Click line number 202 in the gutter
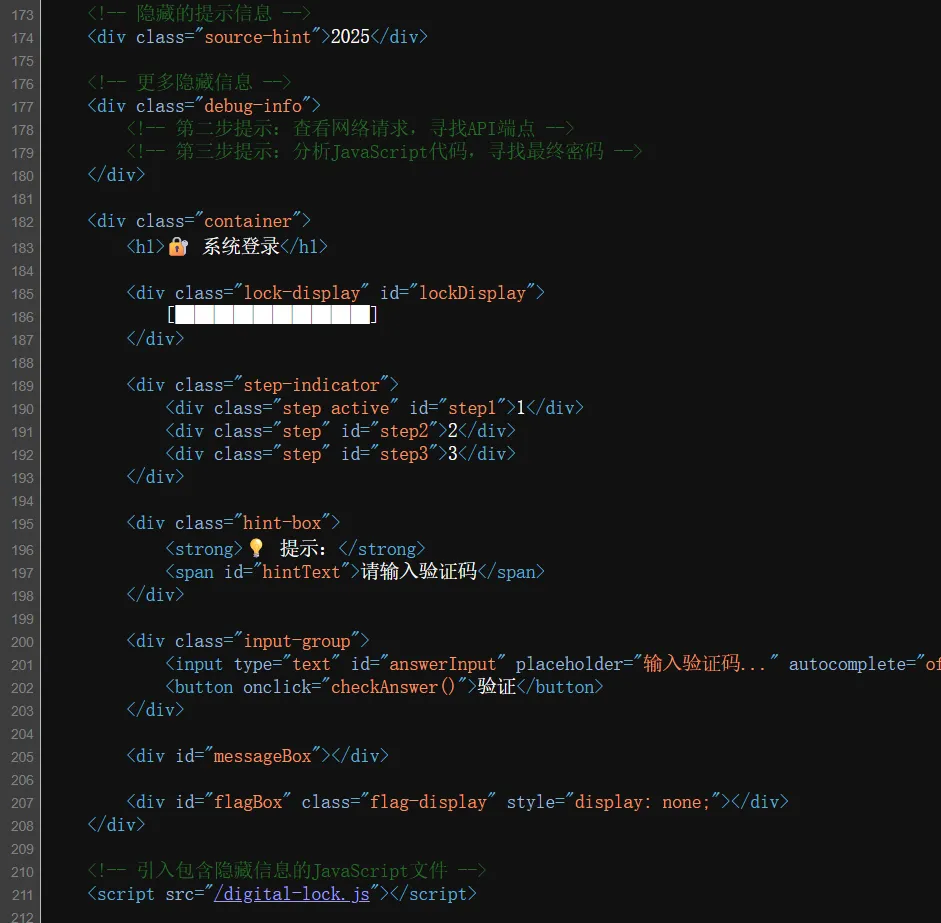This screenshot has width=941, height=923. 21,688
